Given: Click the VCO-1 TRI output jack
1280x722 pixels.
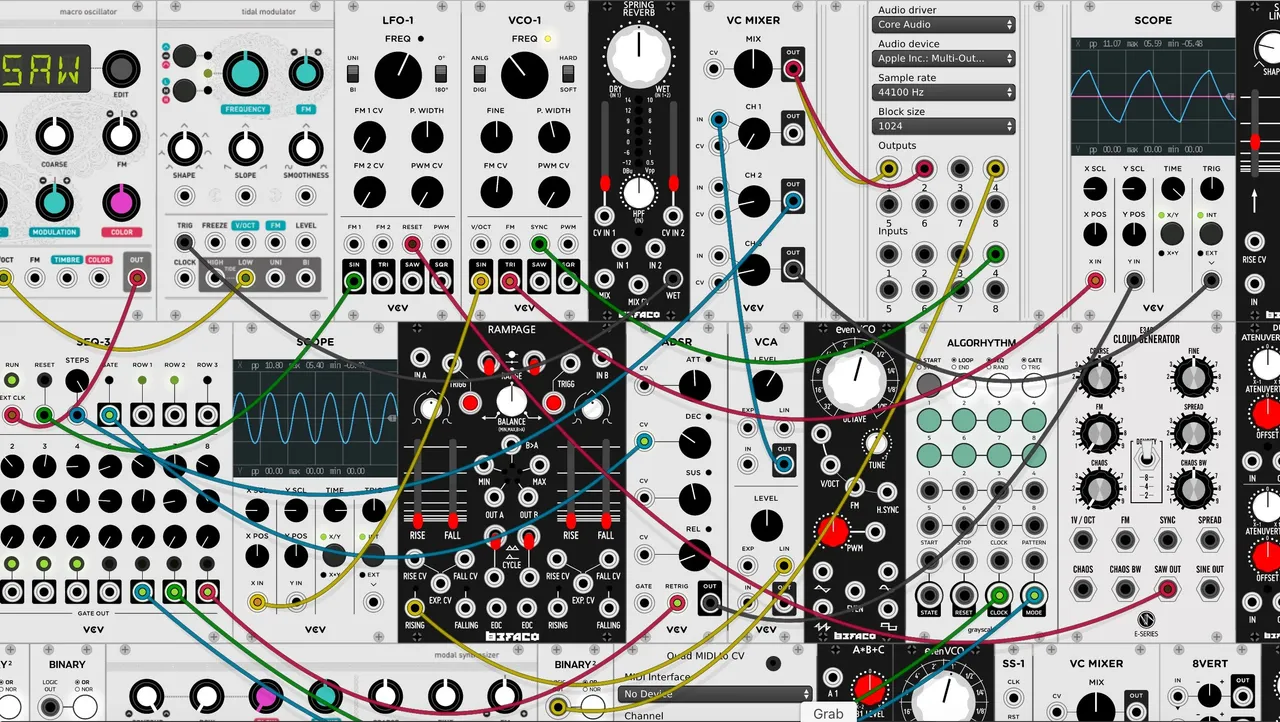Looking at the screenshot, I should click(510, 282).
